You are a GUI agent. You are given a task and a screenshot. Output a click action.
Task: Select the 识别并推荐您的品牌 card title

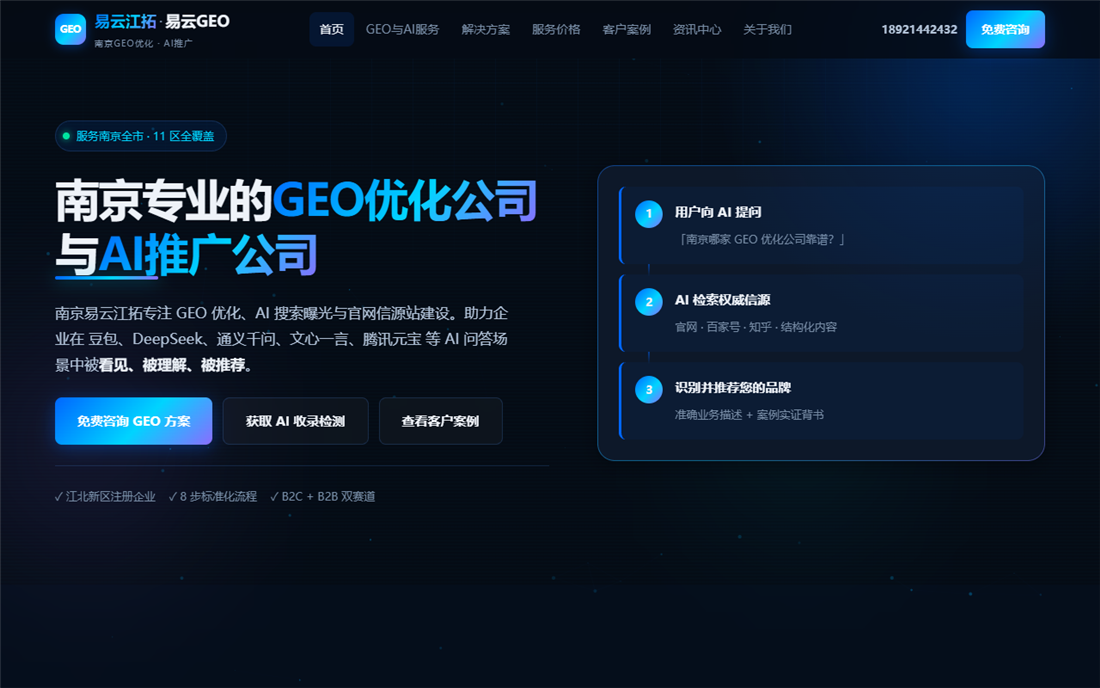pyautogui.click(x=732, y=387)
